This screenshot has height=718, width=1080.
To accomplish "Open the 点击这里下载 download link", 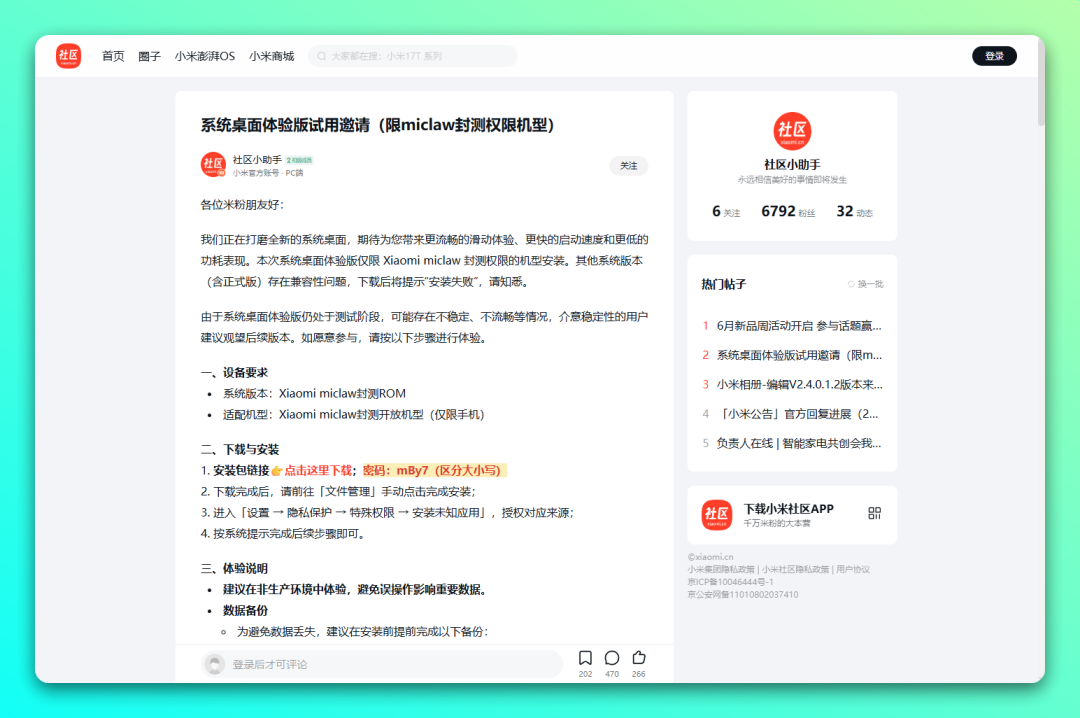I will coord(318,471).
